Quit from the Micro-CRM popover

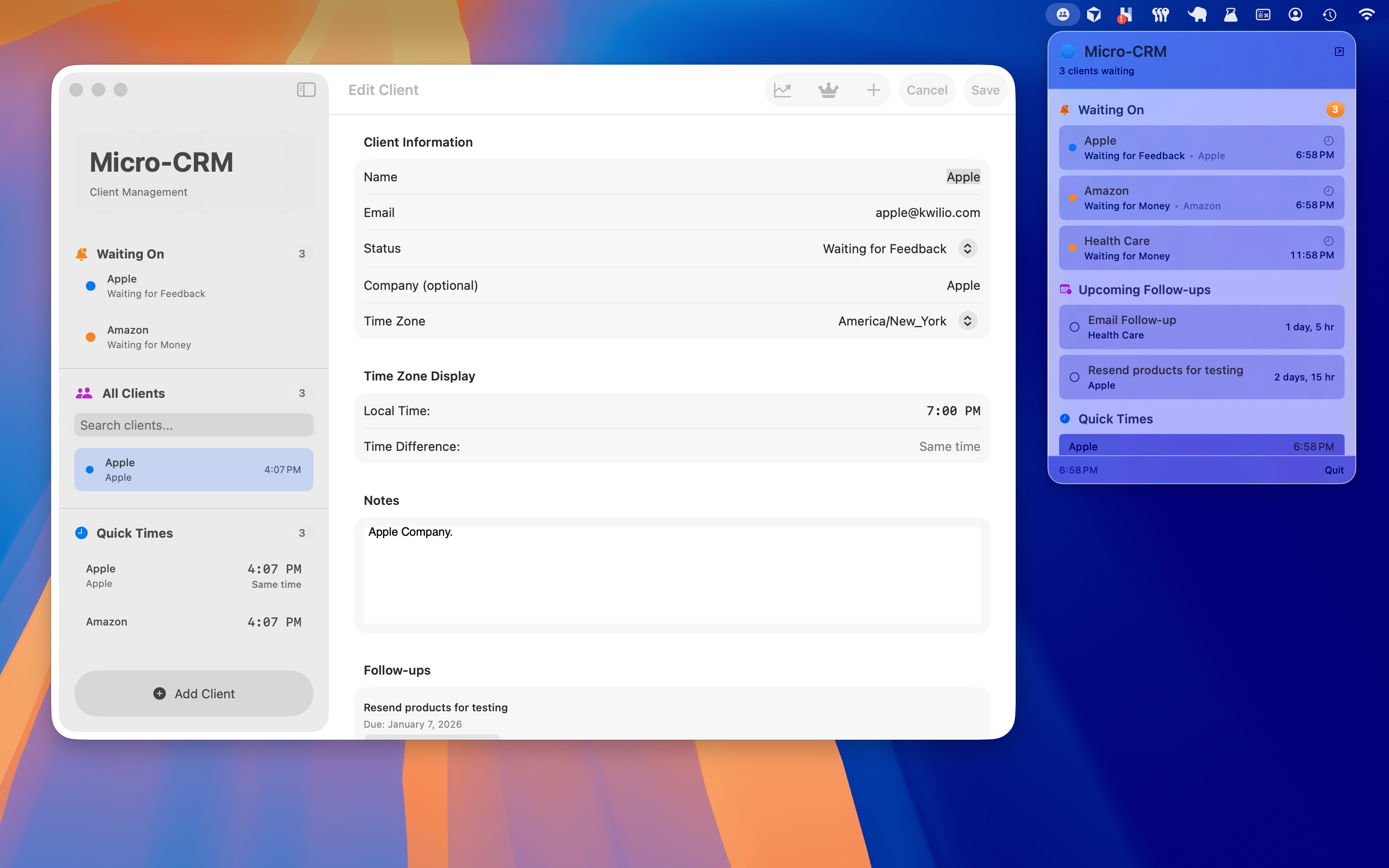pyautogui.click(x=1334, y=470)
